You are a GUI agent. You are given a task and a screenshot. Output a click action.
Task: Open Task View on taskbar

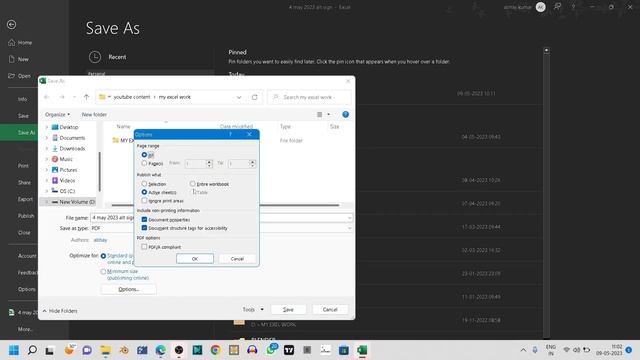pyautogui.click(x=50, y=350)
